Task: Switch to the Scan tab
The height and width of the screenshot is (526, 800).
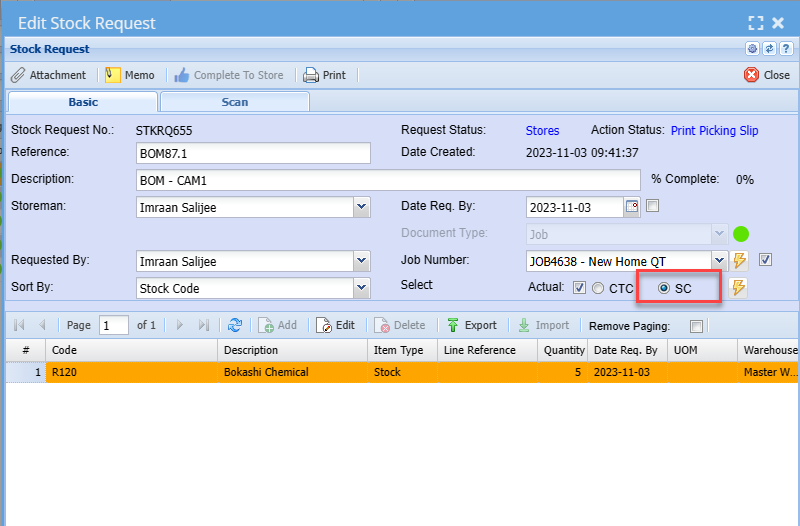Action: [235, 102]
